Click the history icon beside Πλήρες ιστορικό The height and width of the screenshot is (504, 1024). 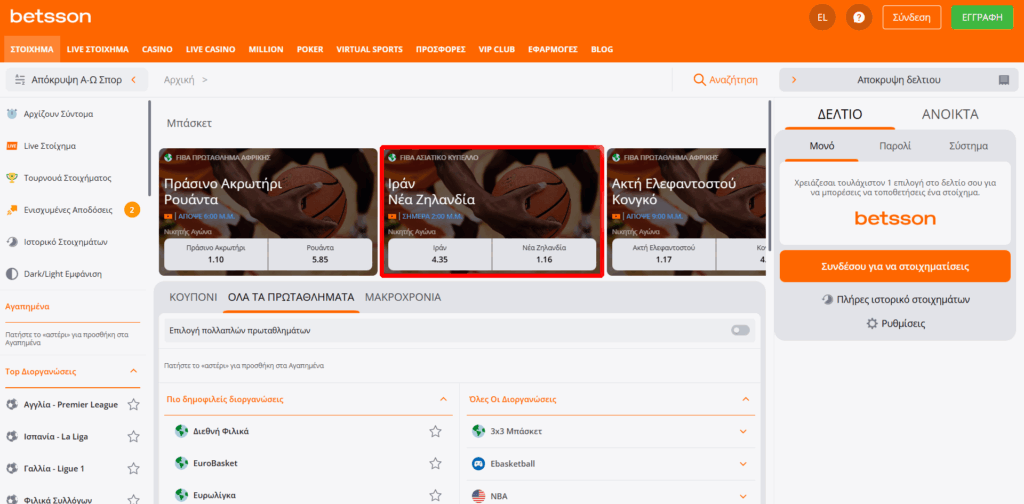[828, 300]
